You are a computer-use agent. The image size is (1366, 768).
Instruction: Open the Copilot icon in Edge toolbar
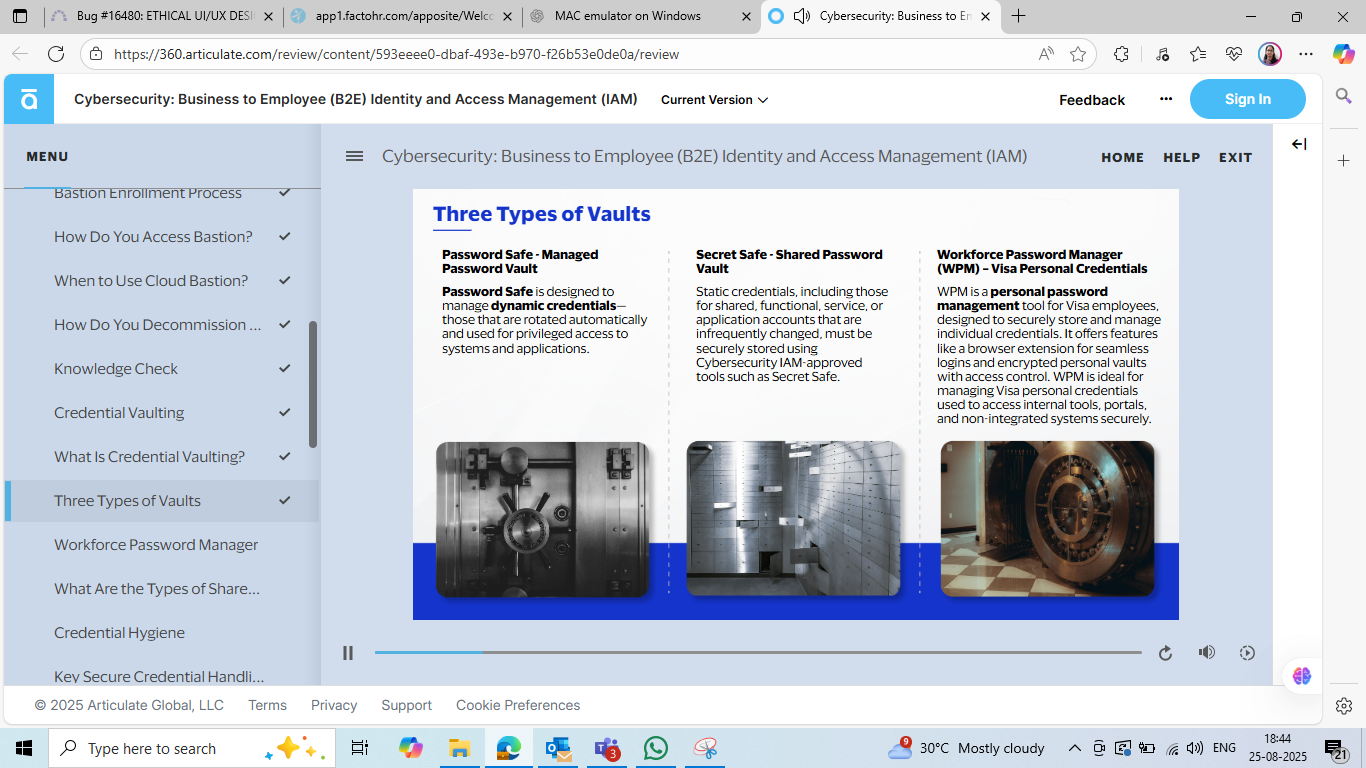pos(1344,54)
